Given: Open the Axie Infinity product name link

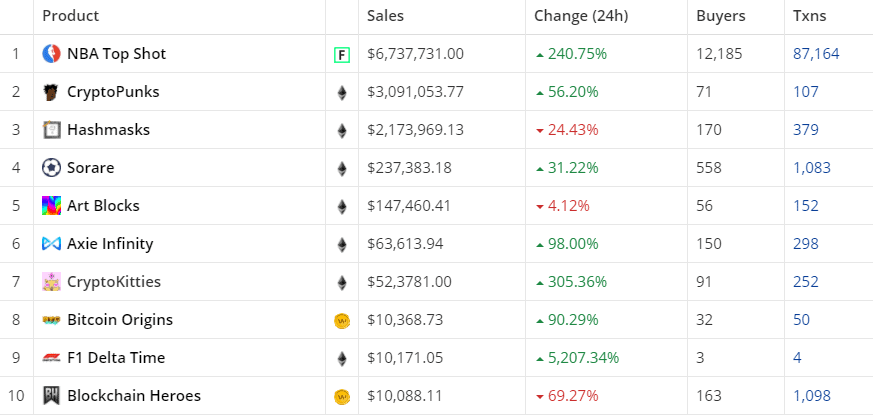Looking at the screenshot, I should (110, 243).
